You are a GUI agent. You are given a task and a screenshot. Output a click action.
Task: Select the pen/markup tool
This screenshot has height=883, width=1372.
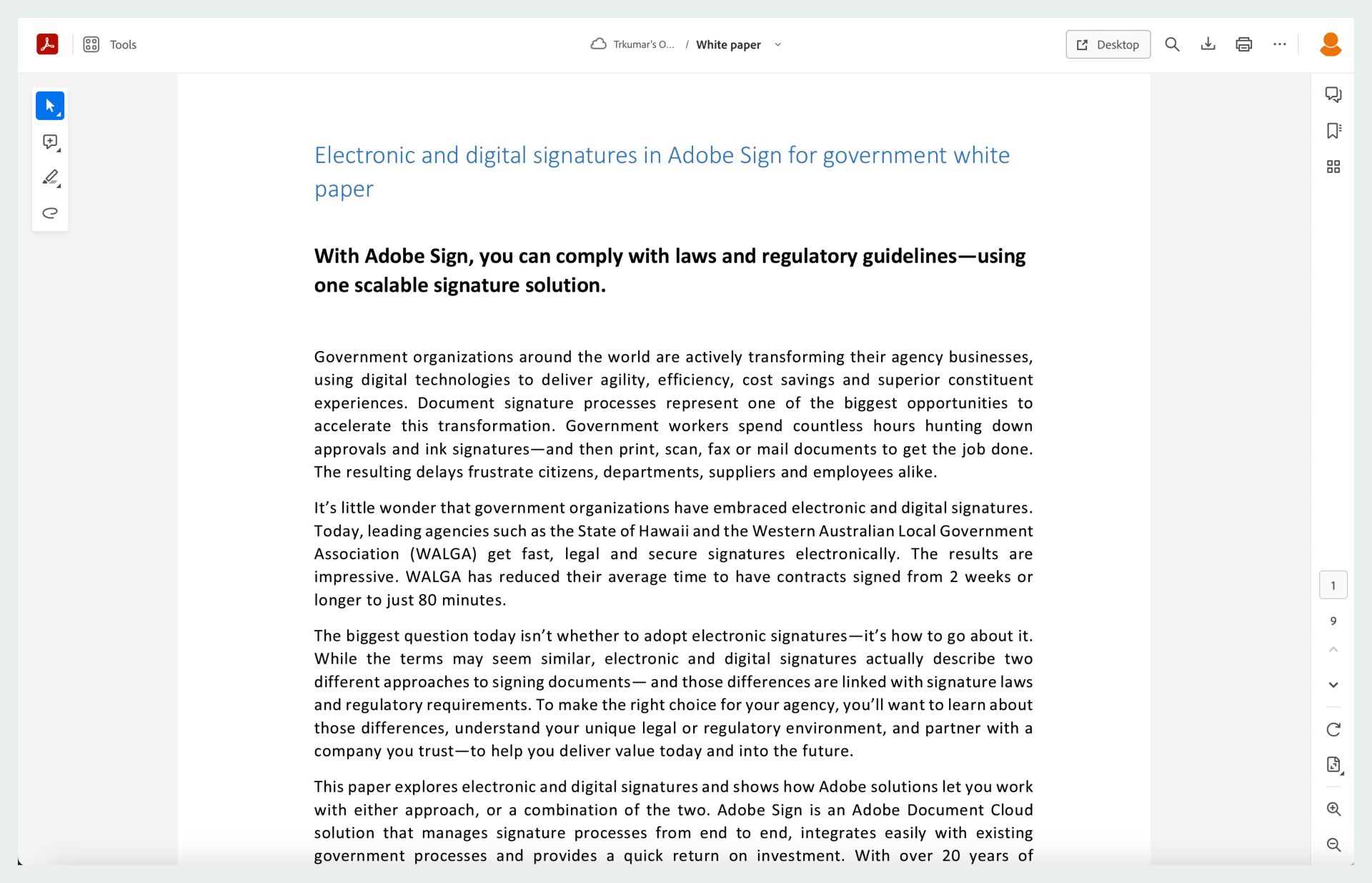click(x=50, y=176)
